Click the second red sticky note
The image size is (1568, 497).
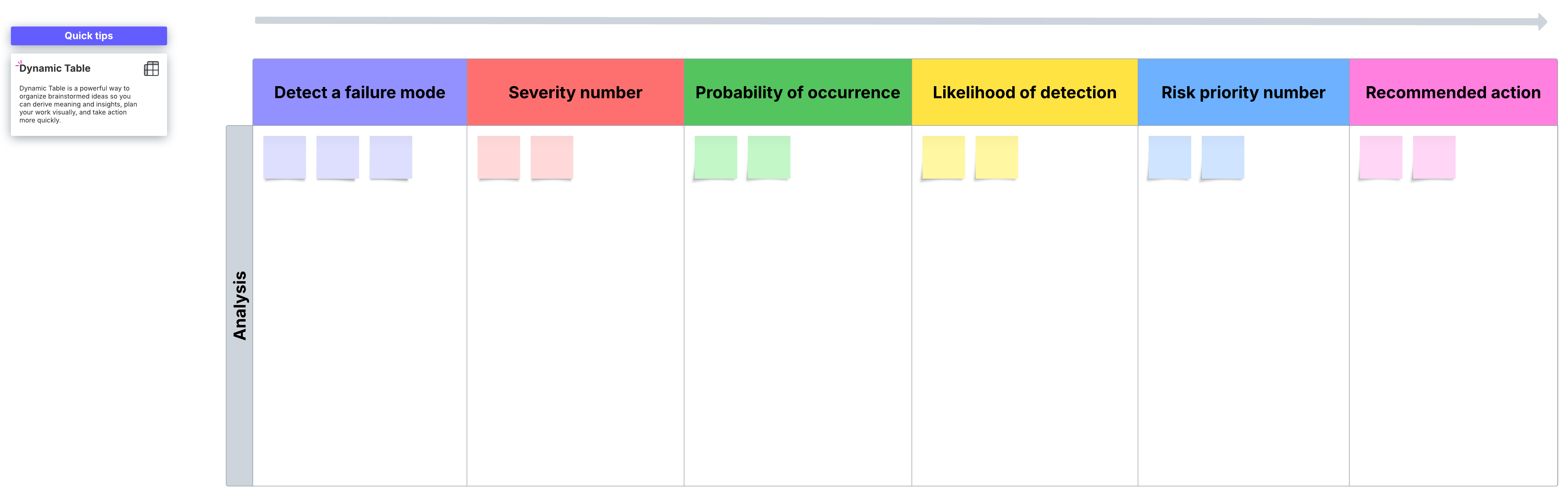(x=551, y=157)
